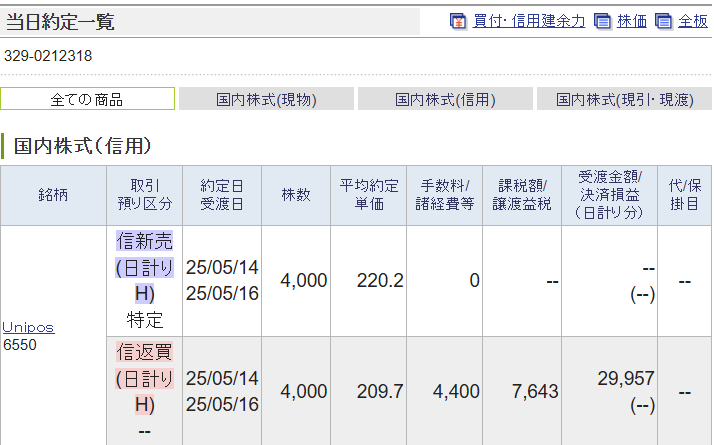
Task: Click the 代/保 掛目 column header
Action: point(685,195)
